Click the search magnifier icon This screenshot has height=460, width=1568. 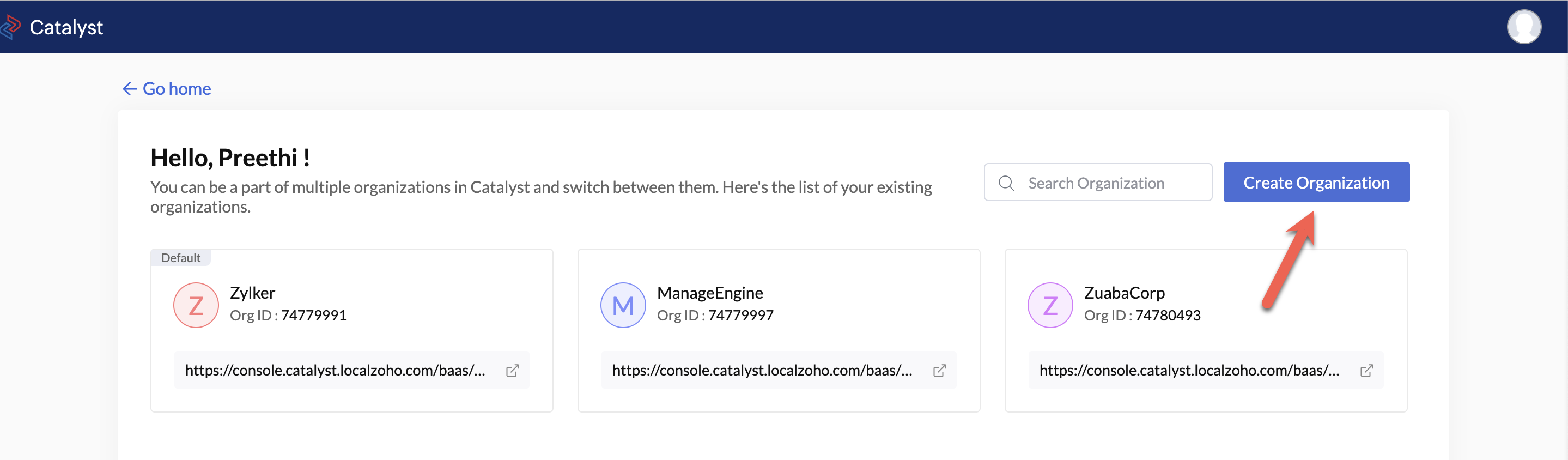click(x=1007, y=183)
